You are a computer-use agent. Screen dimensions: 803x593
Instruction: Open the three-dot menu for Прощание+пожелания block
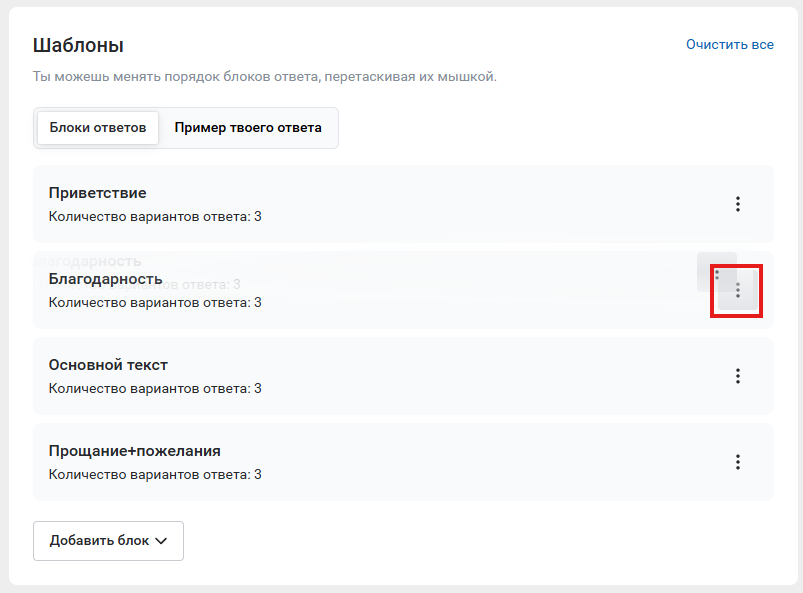tap(738, 462)
